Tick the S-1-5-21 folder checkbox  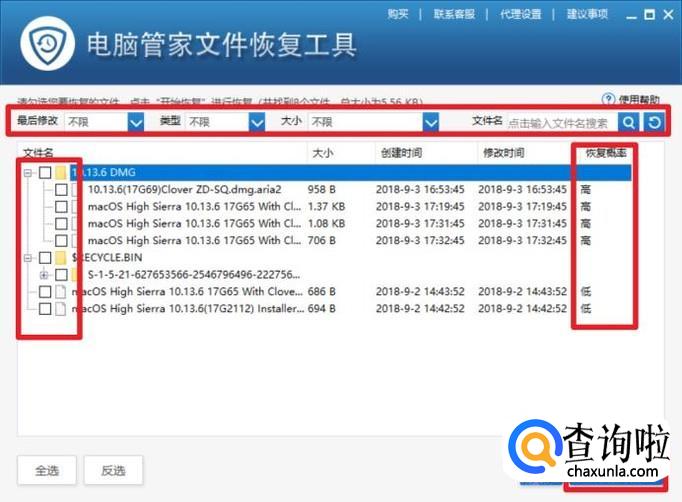pyautogui.click(x=61, y=274)
